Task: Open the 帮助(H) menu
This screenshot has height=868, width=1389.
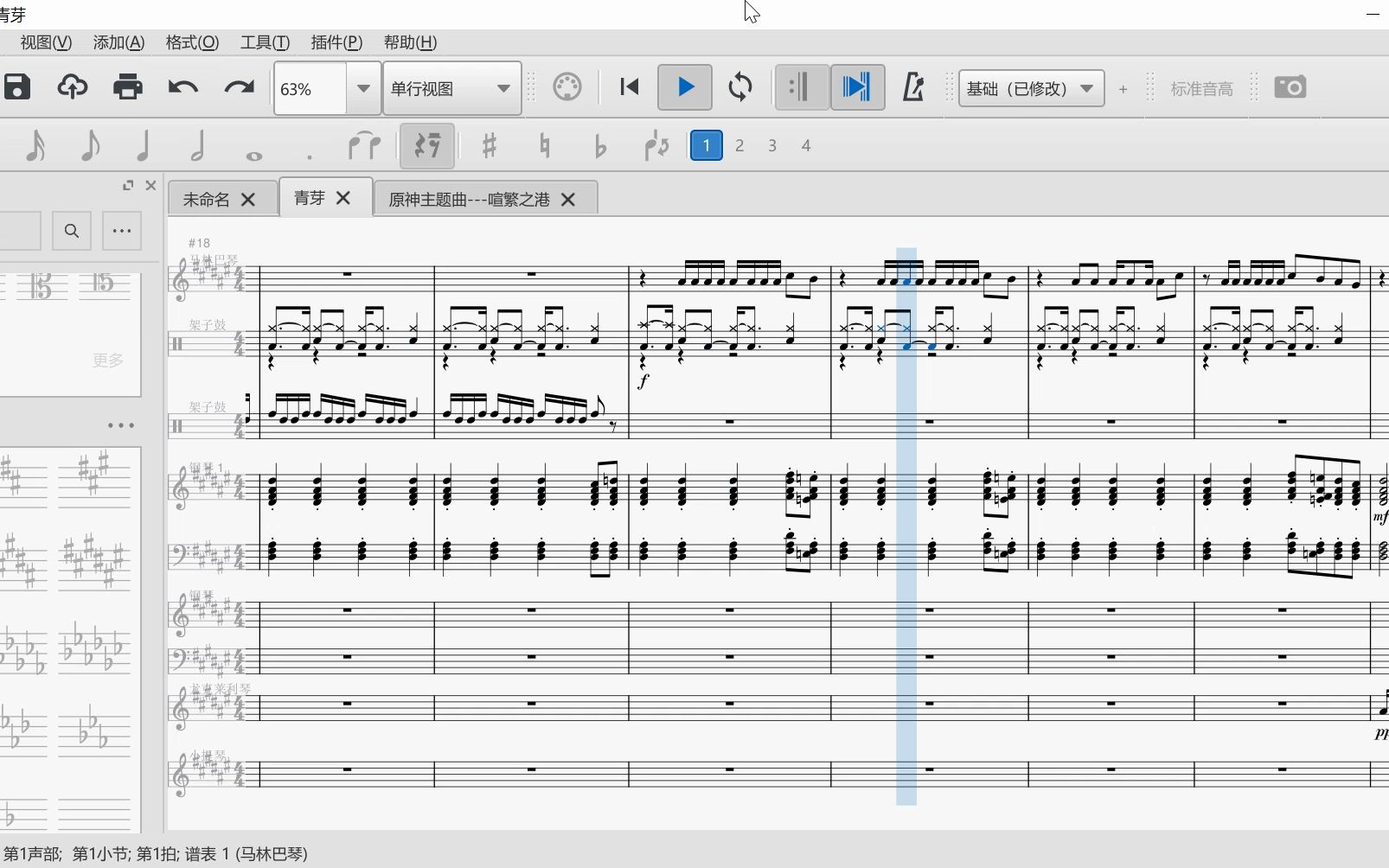Action: (410, 42)
